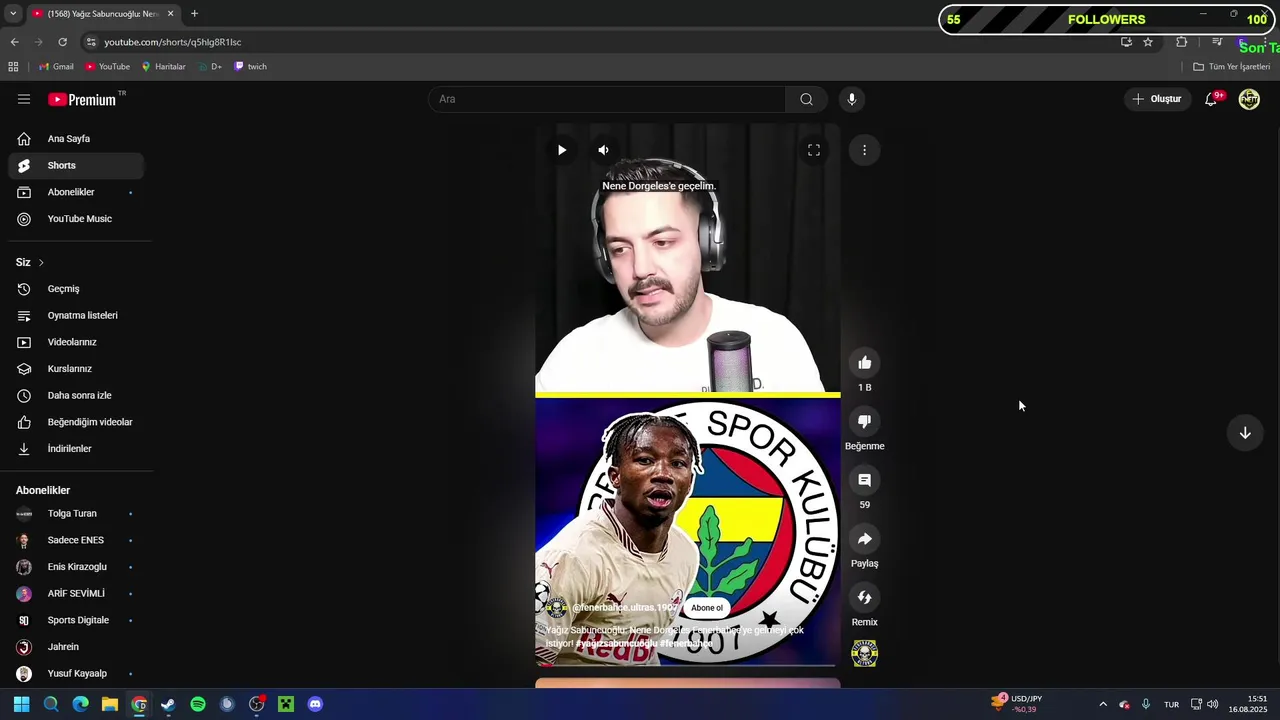Open Daha sonra izle list
Screen dimensions: 1280x720
point(76,396)
